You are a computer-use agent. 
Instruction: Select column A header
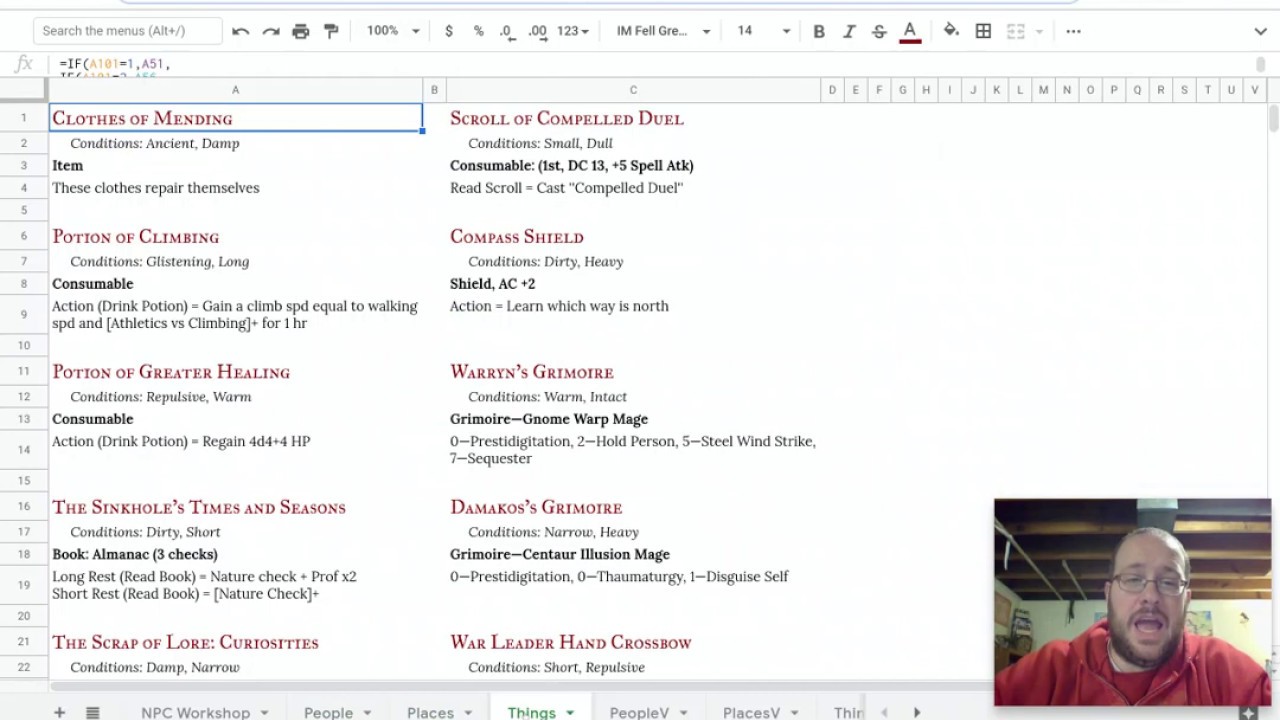(x=236, y=90)
